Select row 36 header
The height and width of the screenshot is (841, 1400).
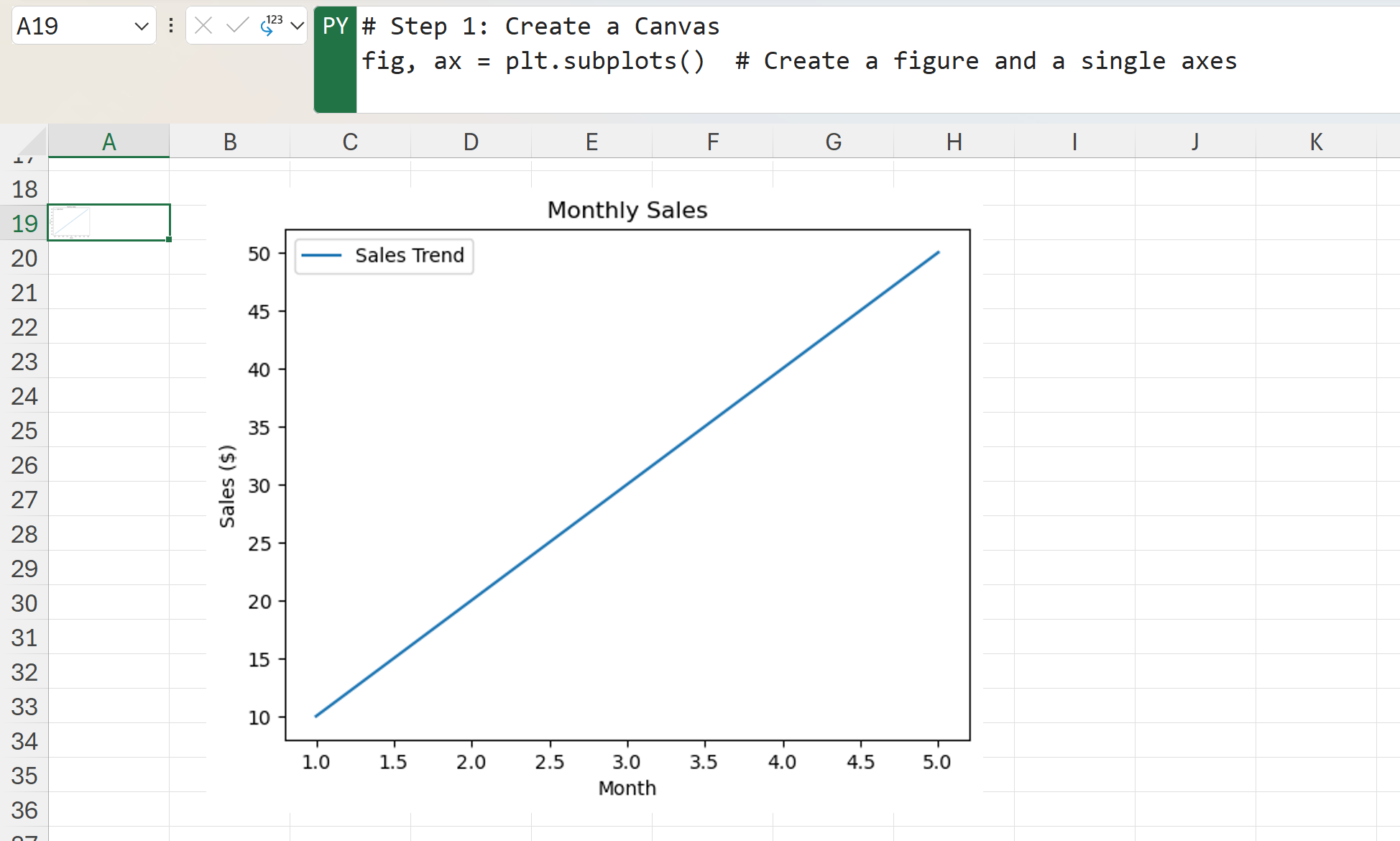pos(24,810)
